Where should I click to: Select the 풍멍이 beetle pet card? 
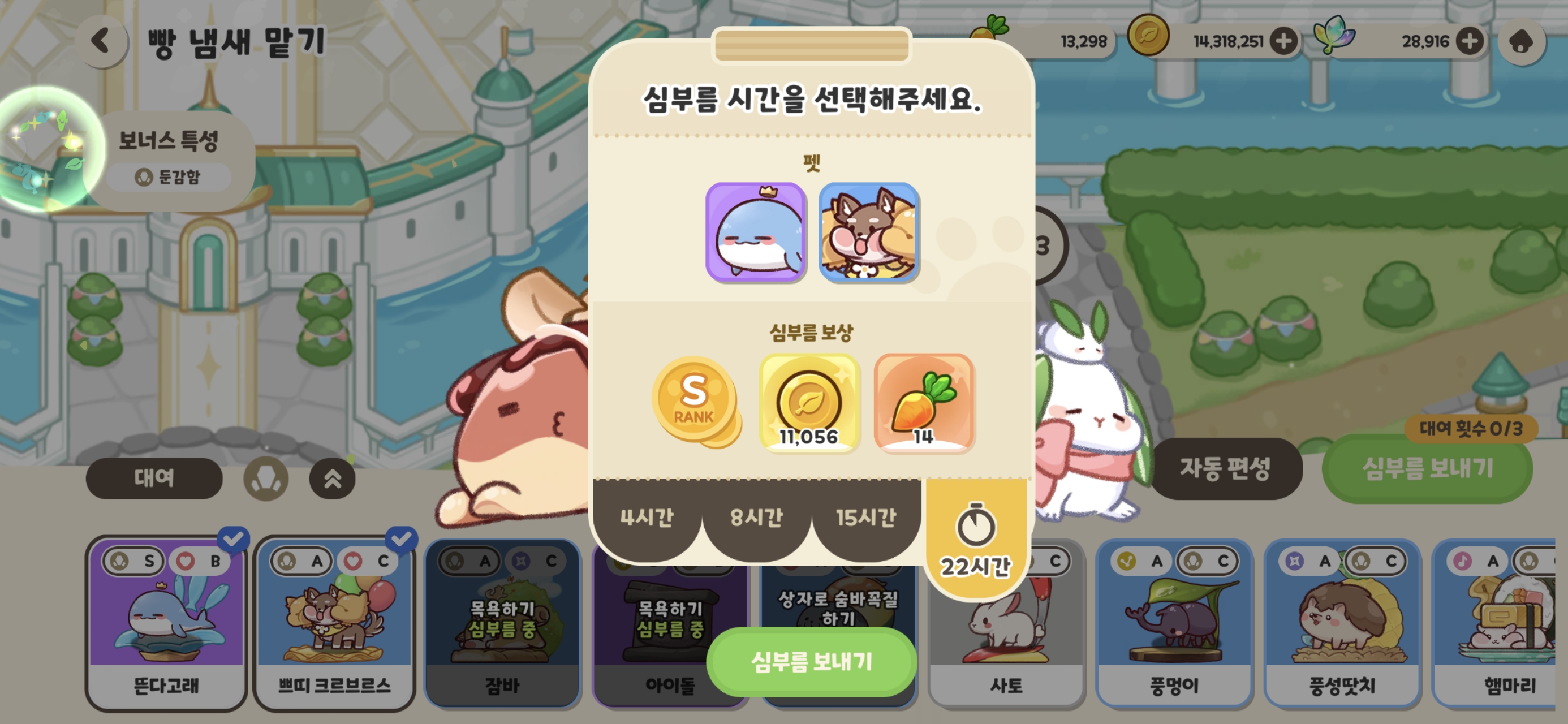(1174, 623)
